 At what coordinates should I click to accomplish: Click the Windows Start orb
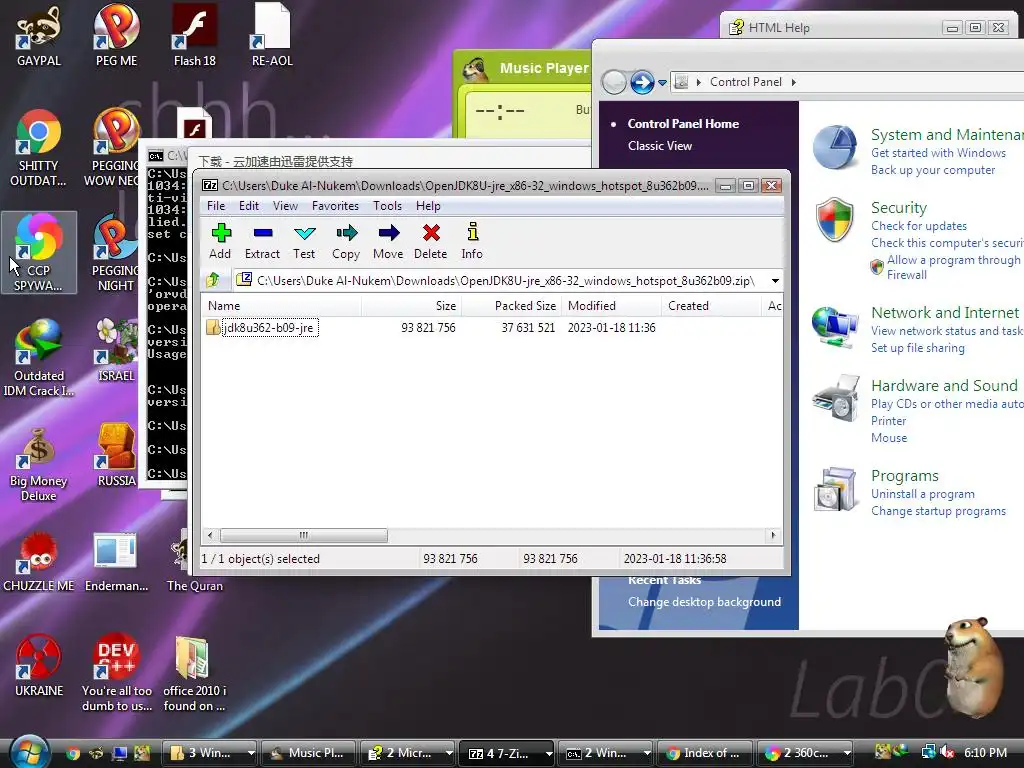pos(29,752)
